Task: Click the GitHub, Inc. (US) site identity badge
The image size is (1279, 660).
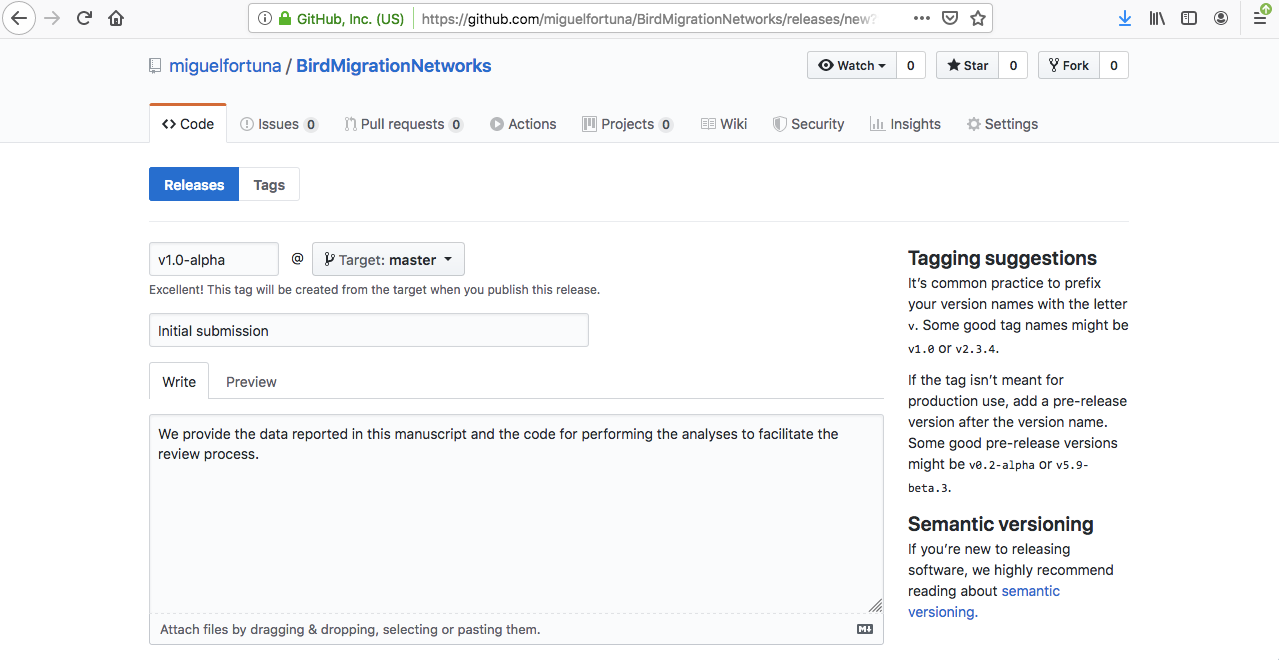Action: point(341,18)
